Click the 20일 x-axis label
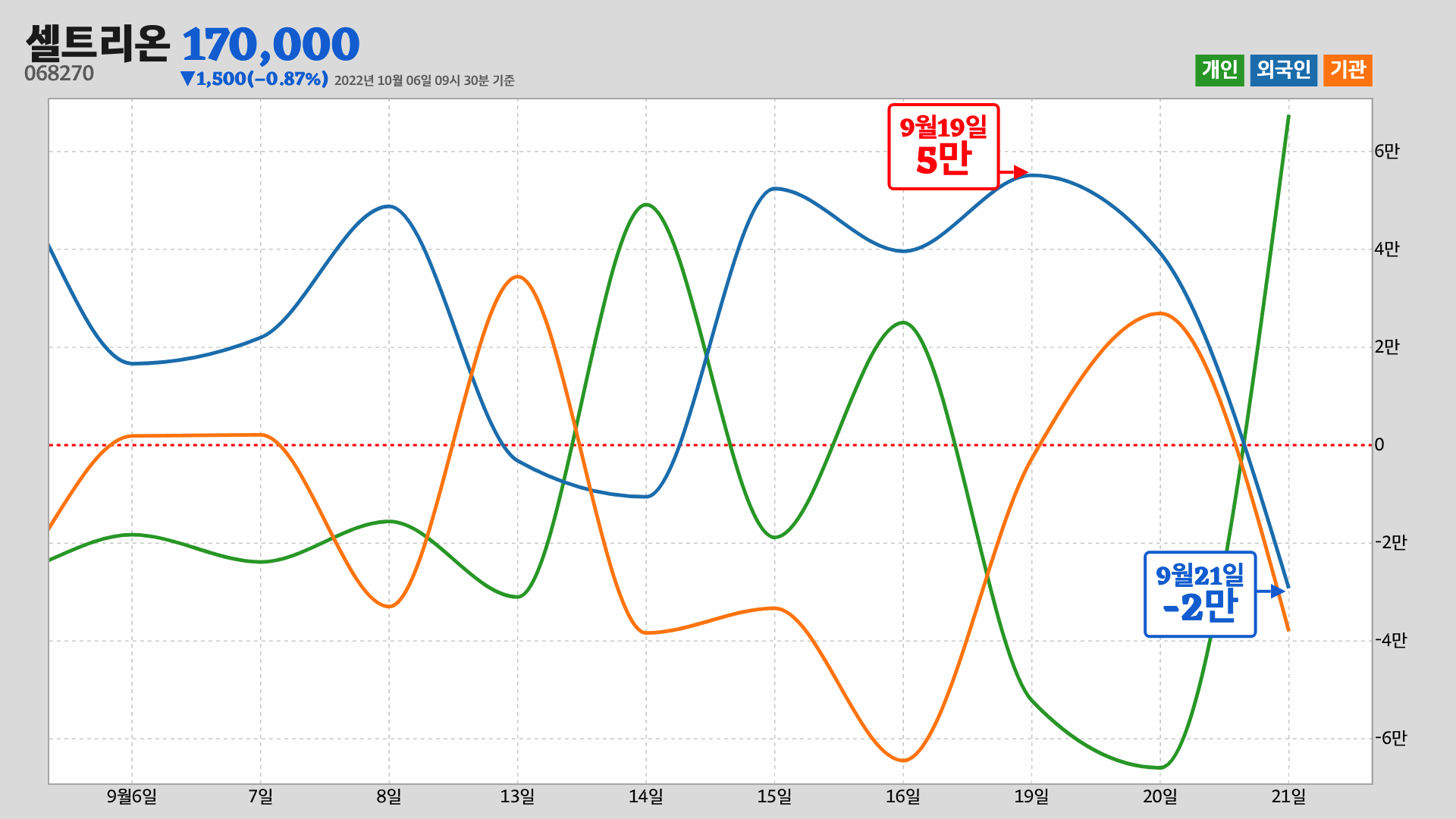Viewport: 1456px width, 819px height. [x=1160, y=796]
